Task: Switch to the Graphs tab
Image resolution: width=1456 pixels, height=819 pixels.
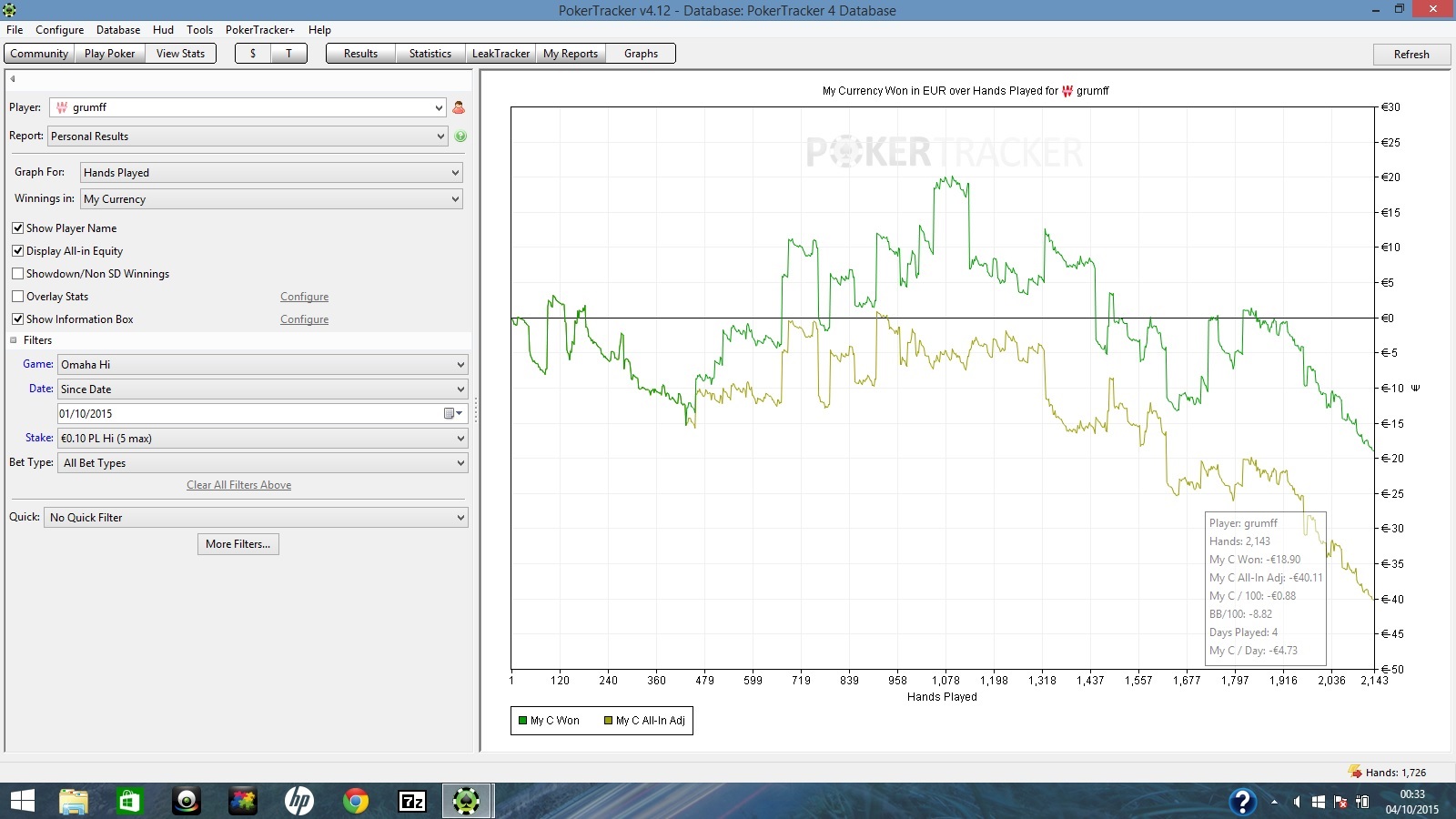Action: pos(641,54)
